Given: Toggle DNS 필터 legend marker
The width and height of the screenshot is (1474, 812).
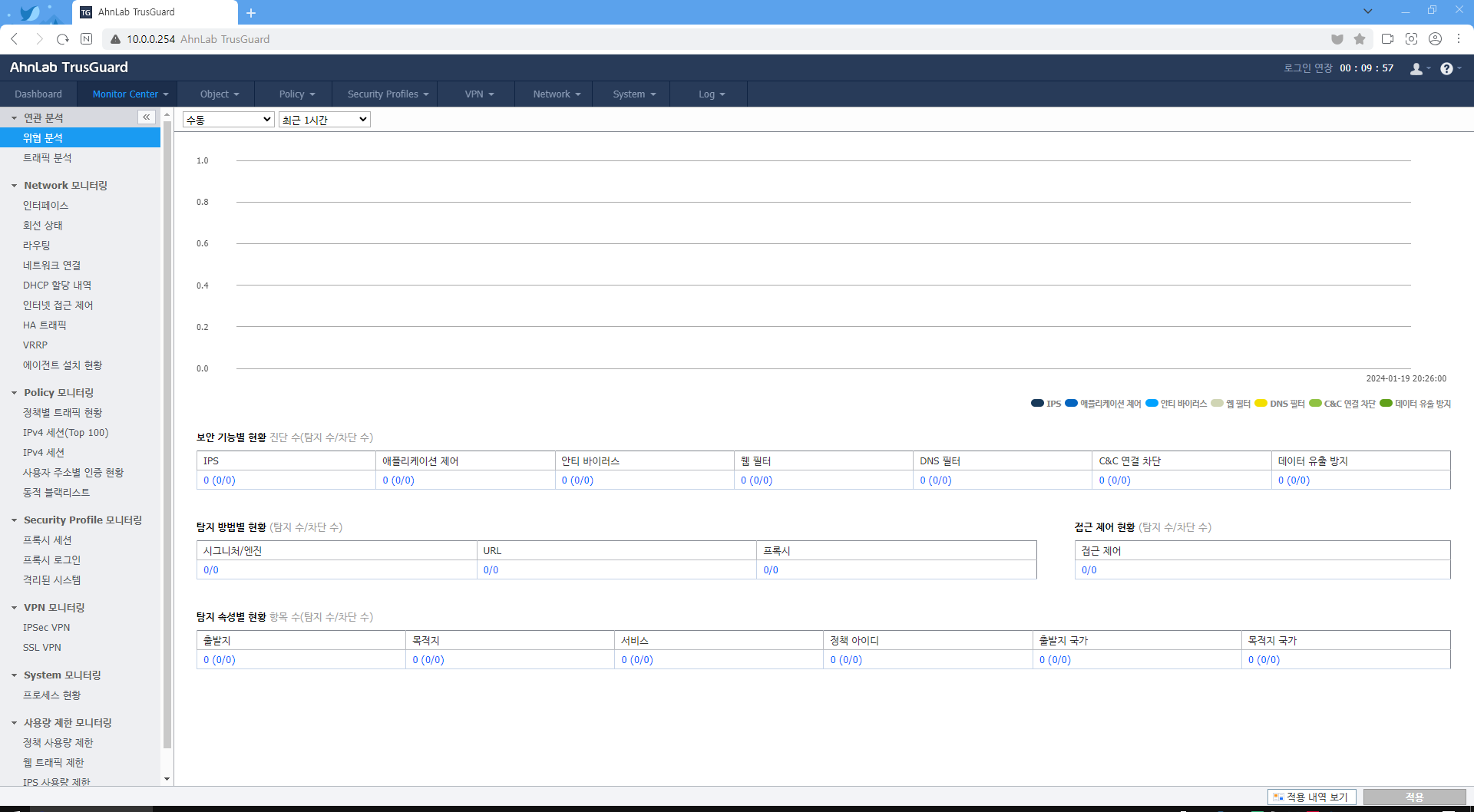Looking at the screenshot, I should 1261,403.
